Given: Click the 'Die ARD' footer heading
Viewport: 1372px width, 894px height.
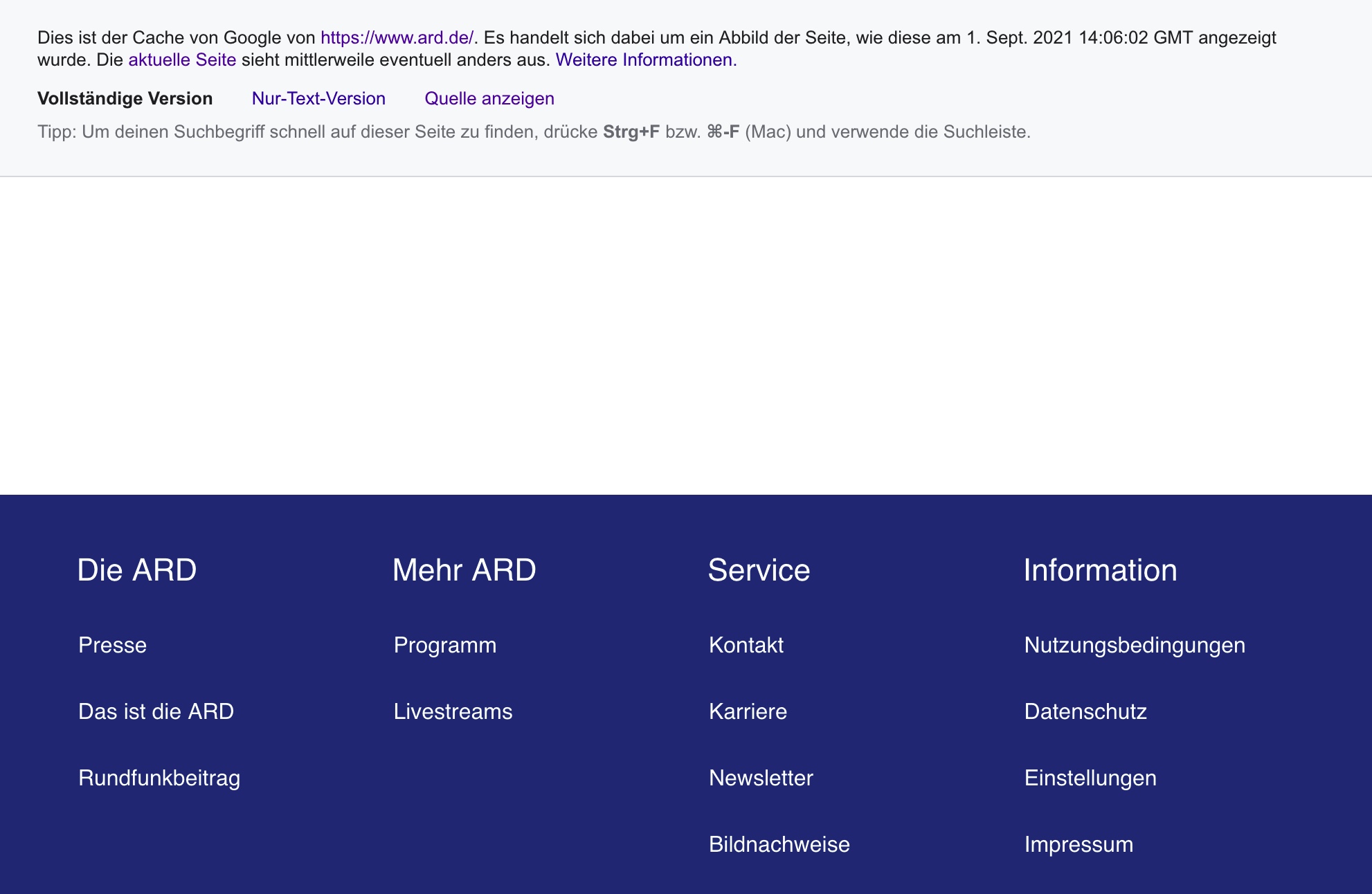Looking at the screenshot, I should click(x=137, y=570).
